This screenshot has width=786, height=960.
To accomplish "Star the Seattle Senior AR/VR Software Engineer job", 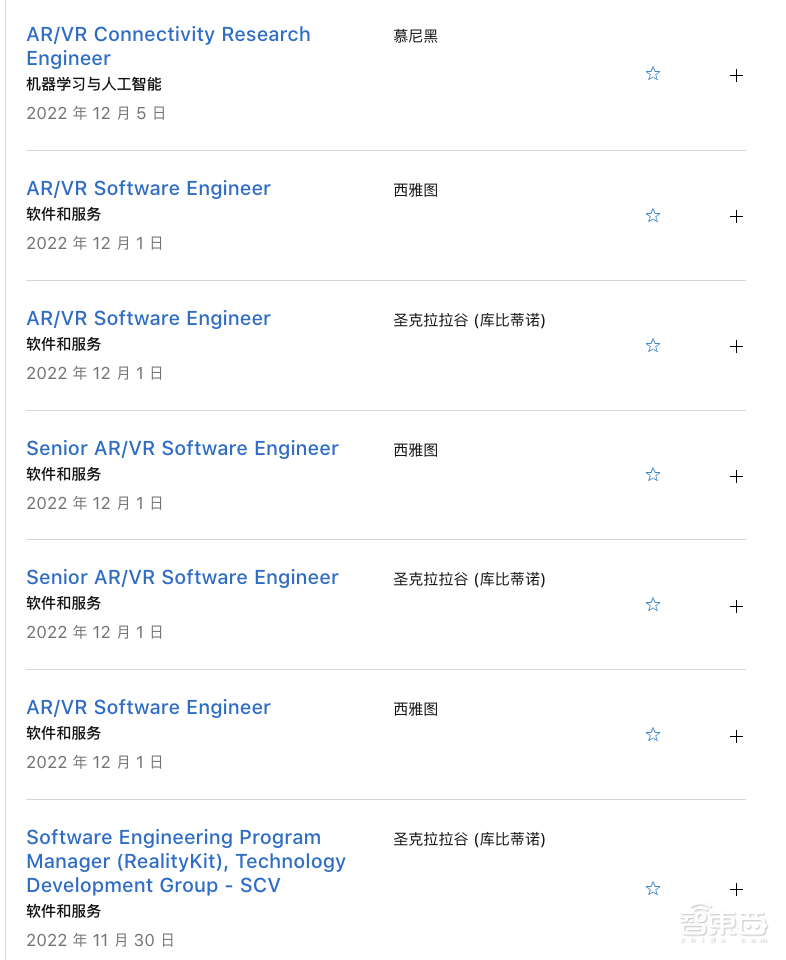I will pos(653,475).
